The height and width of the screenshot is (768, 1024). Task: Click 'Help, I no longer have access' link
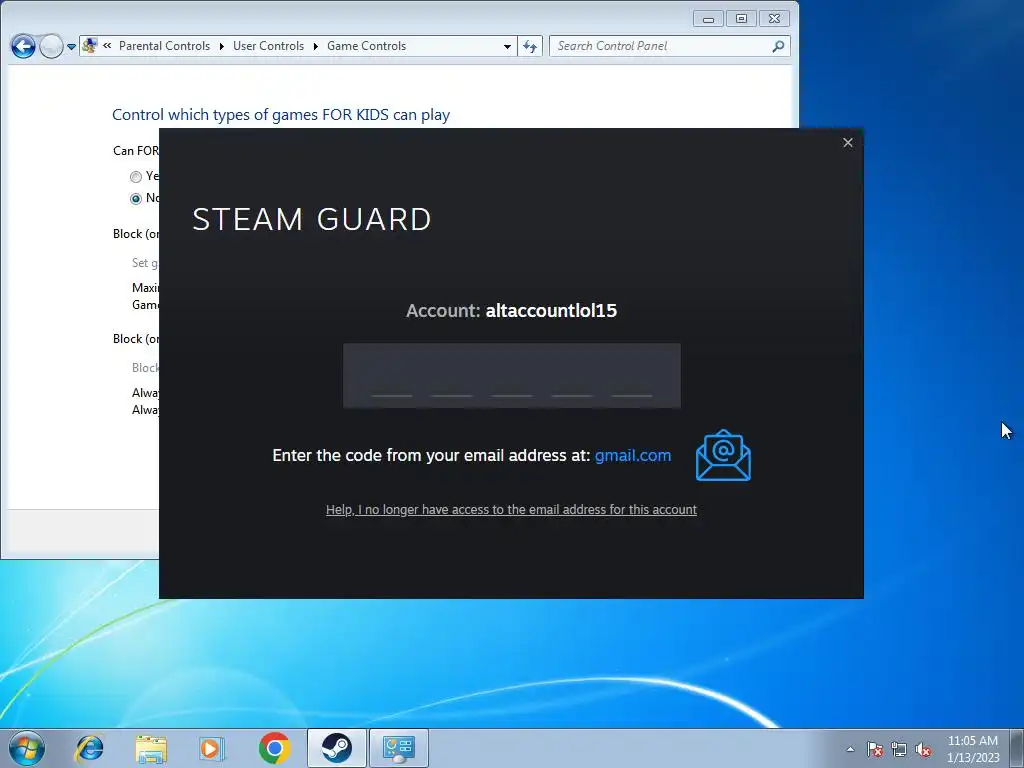point(511,509)
